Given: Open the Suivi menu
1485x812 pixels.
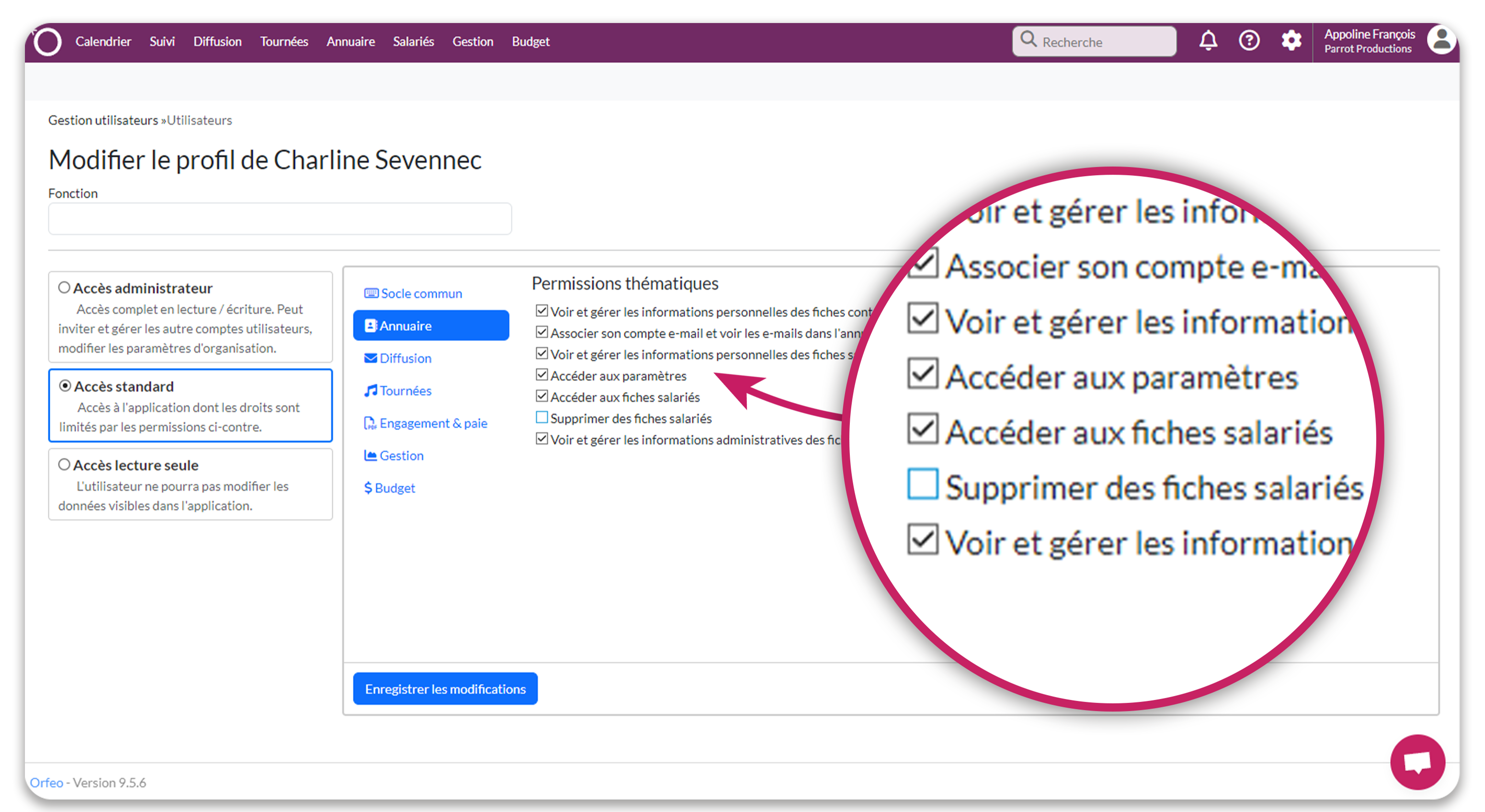Looking at the screenshot, I should coord(162,42).
